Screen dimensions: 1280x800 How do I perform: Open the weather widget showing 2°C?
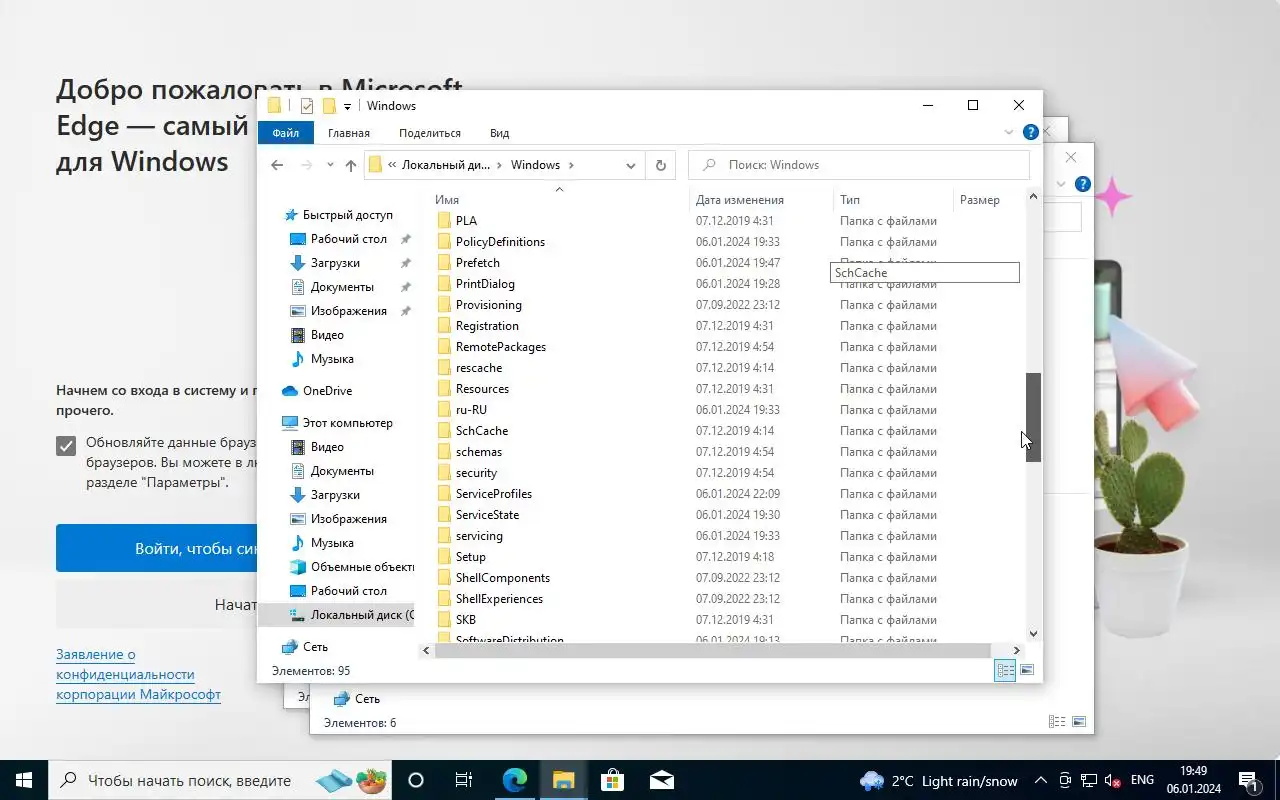[x=939, y=780]
